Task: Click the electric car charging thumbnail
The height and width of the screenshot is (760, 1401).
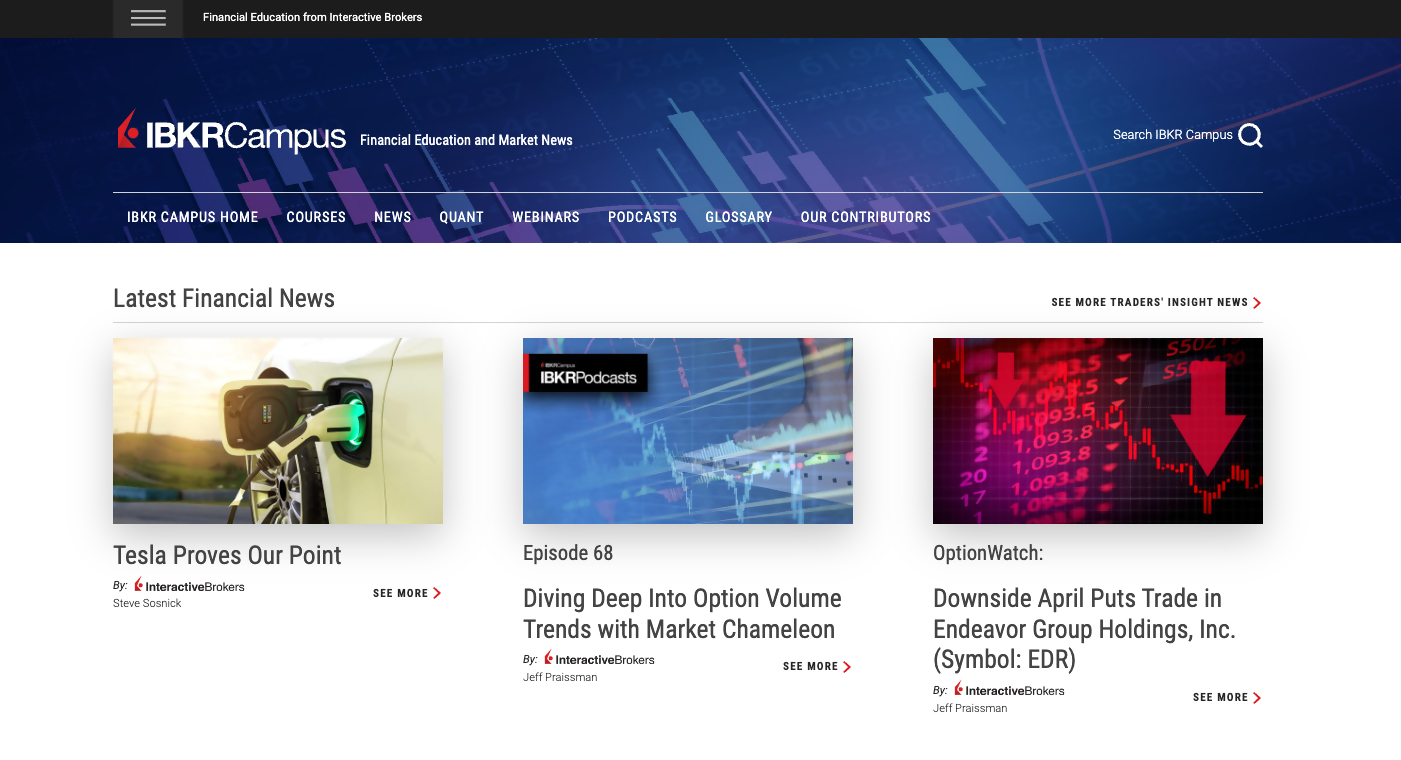Action: pyautogui.click(x=278, y=431)
